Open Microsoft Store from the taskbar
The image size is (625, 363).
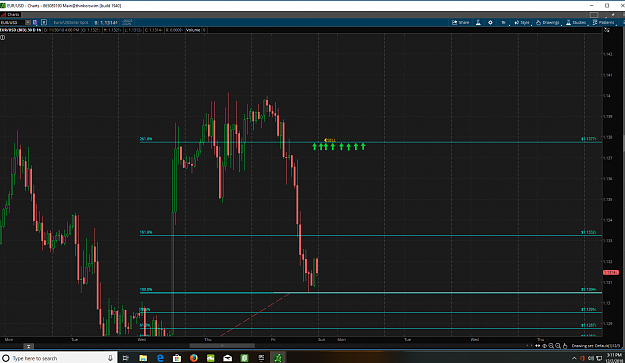pos(177,358)
